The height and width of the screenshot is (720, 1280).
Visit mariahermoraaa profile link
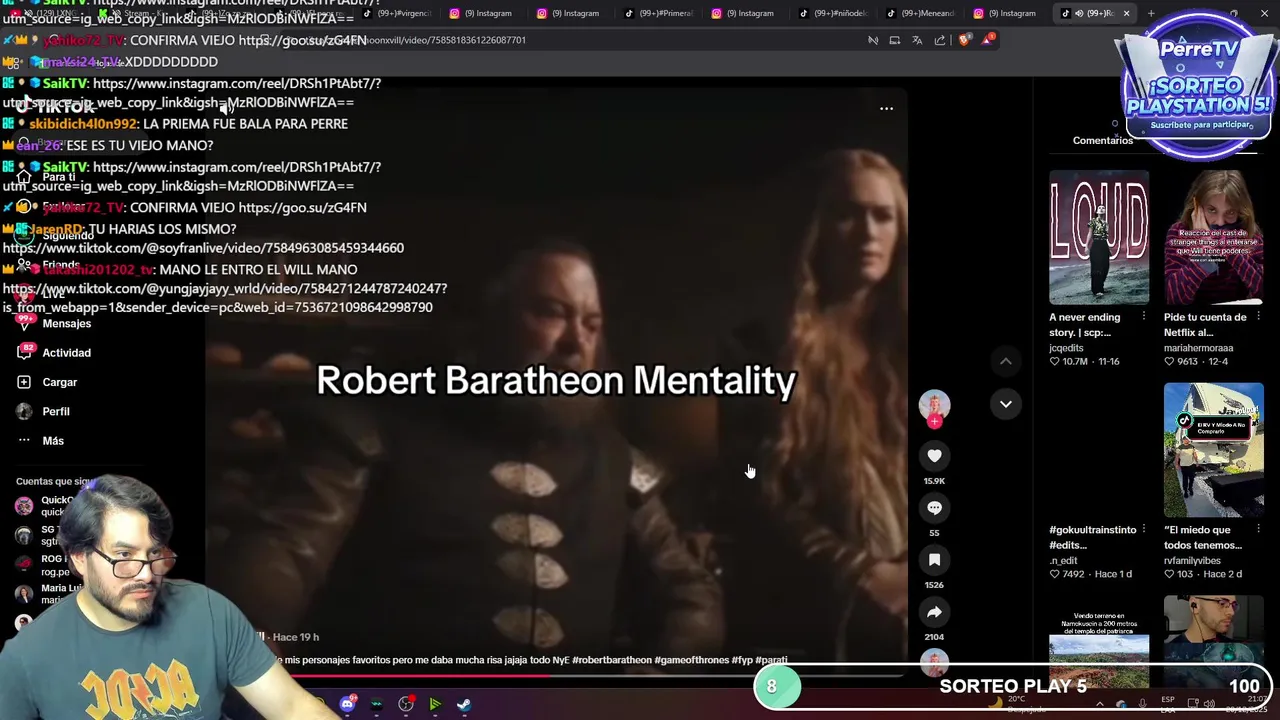(x=1198, y=348)
